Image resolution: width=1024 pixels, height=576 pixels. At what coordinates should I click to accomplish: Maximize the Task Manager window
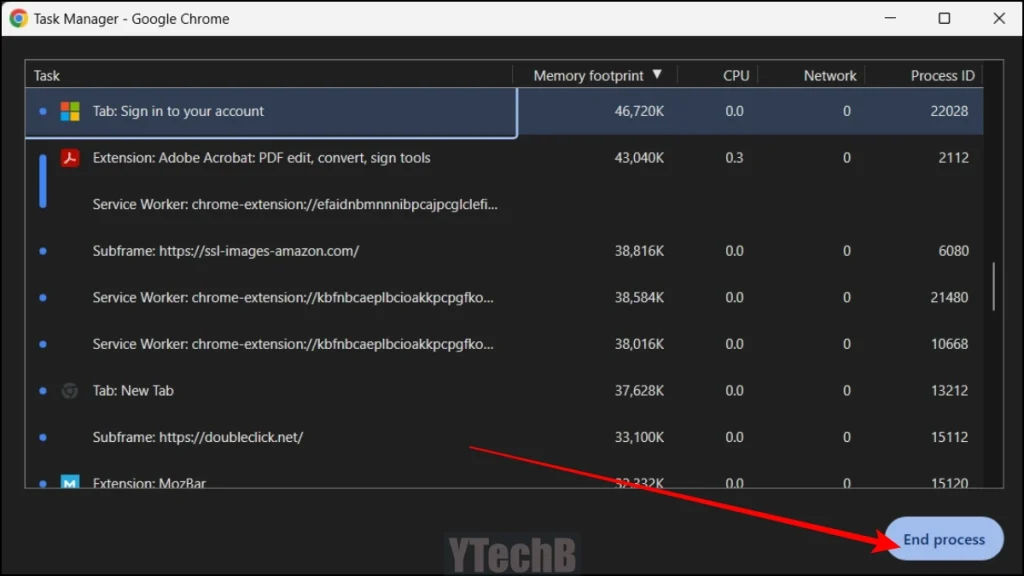point(944,18)
